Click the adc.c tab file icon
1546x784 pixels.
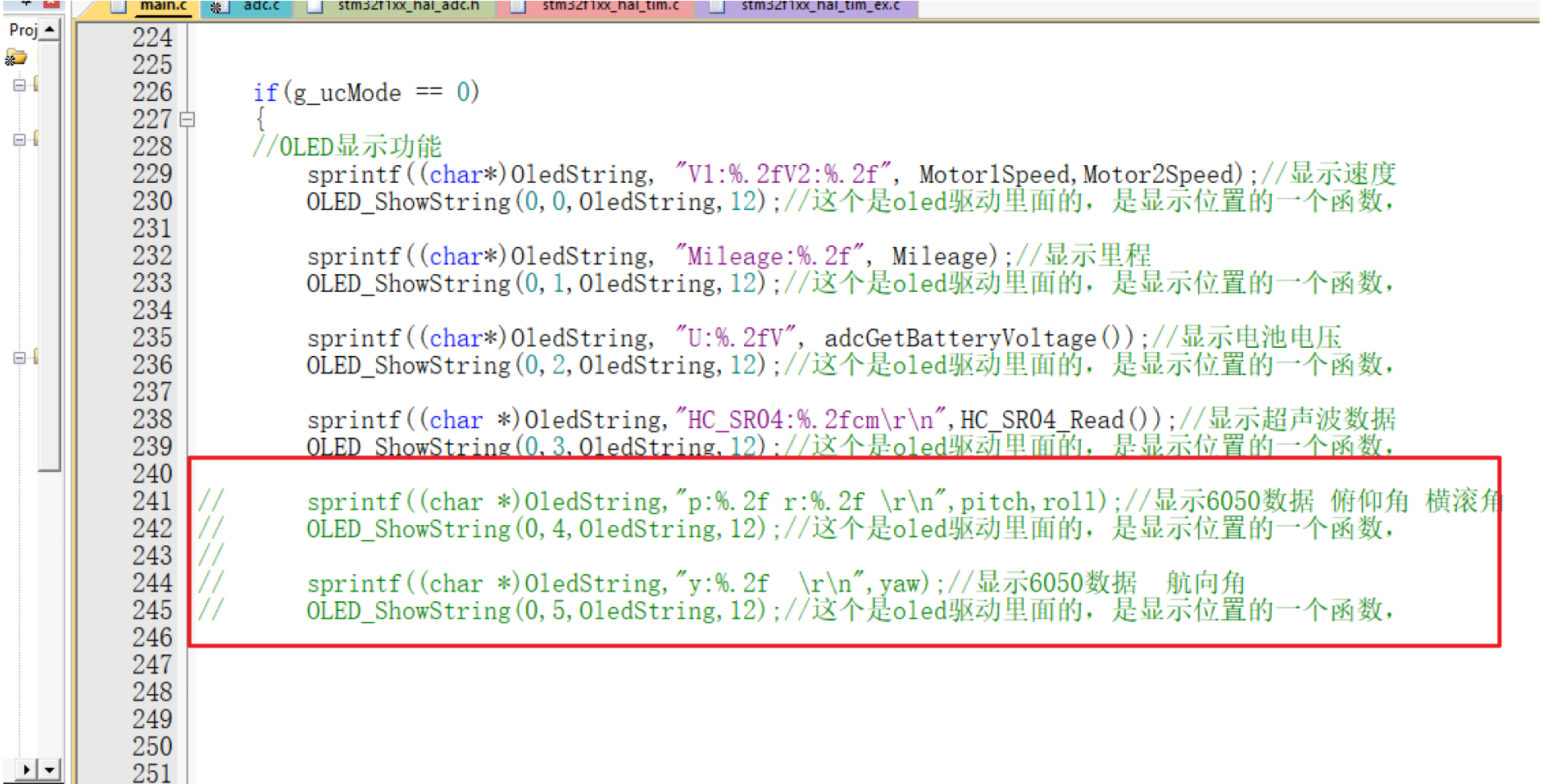(218, 6)
